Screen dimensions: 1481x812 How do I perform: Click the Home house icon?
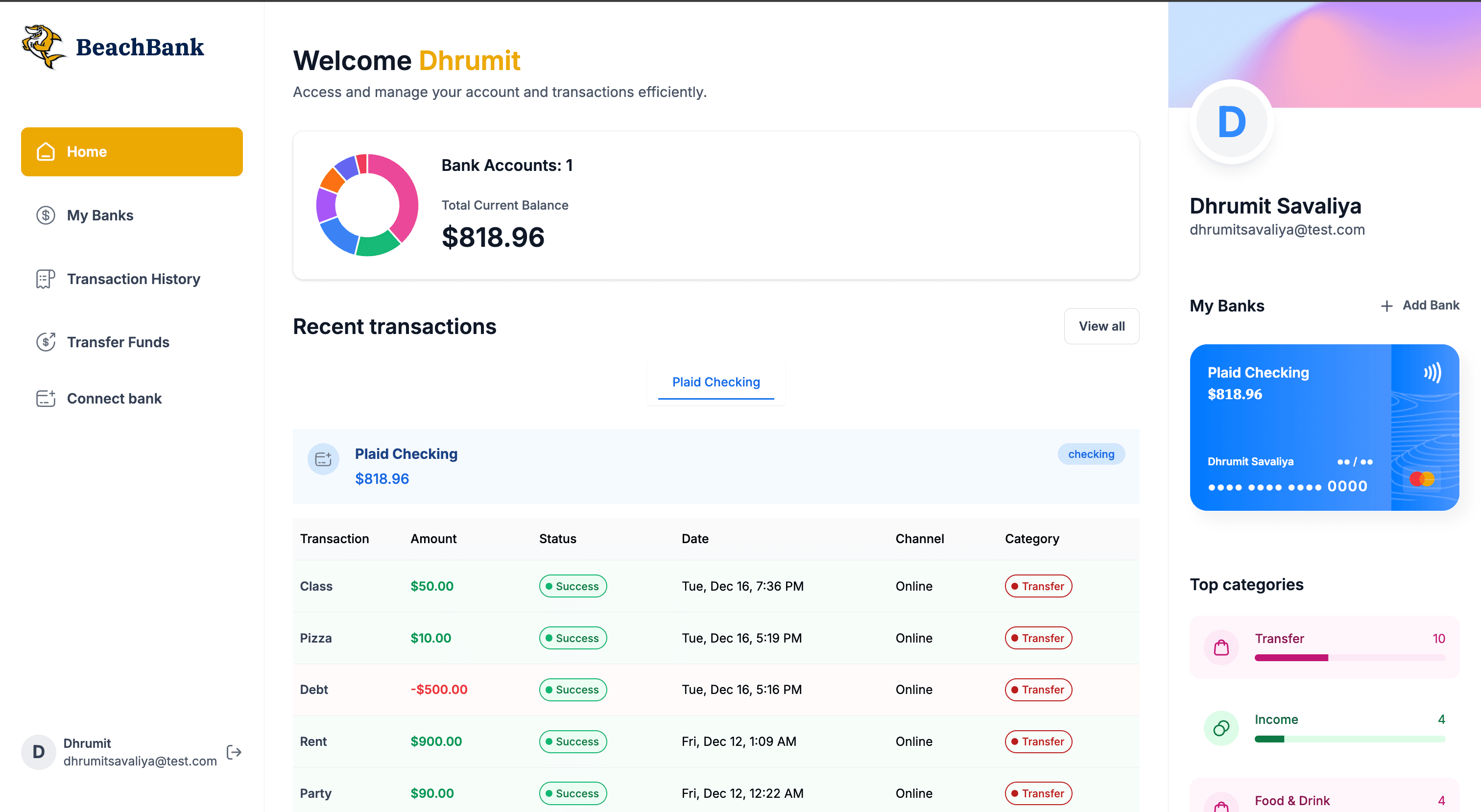[46, 152]
